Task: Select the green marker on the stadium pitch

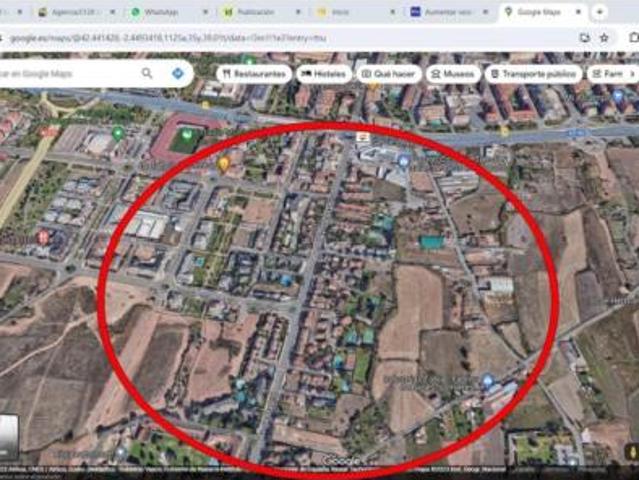Action: [187, 133]
